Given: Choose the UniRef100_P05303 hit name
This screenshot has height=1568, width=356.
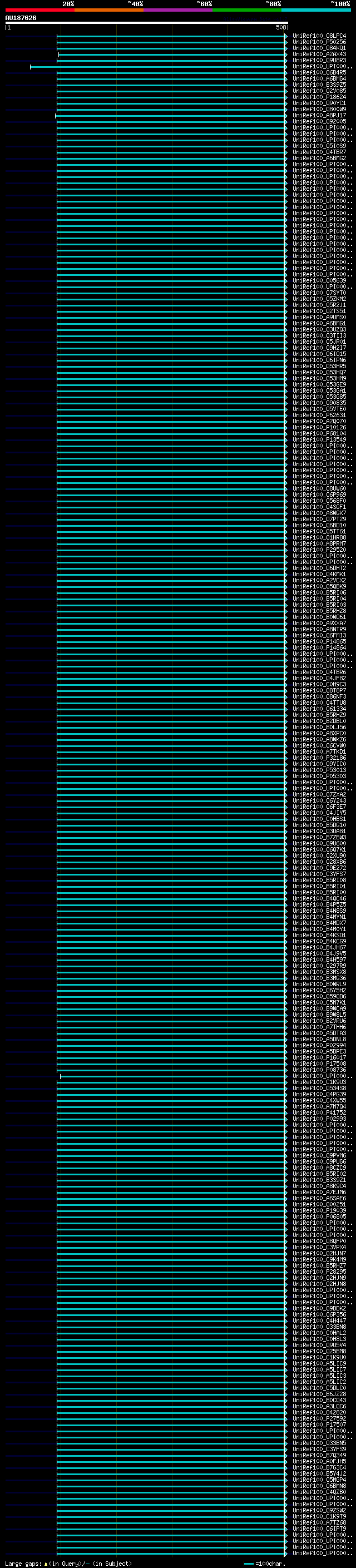Looking at the screenshot, I should (319, 776).
